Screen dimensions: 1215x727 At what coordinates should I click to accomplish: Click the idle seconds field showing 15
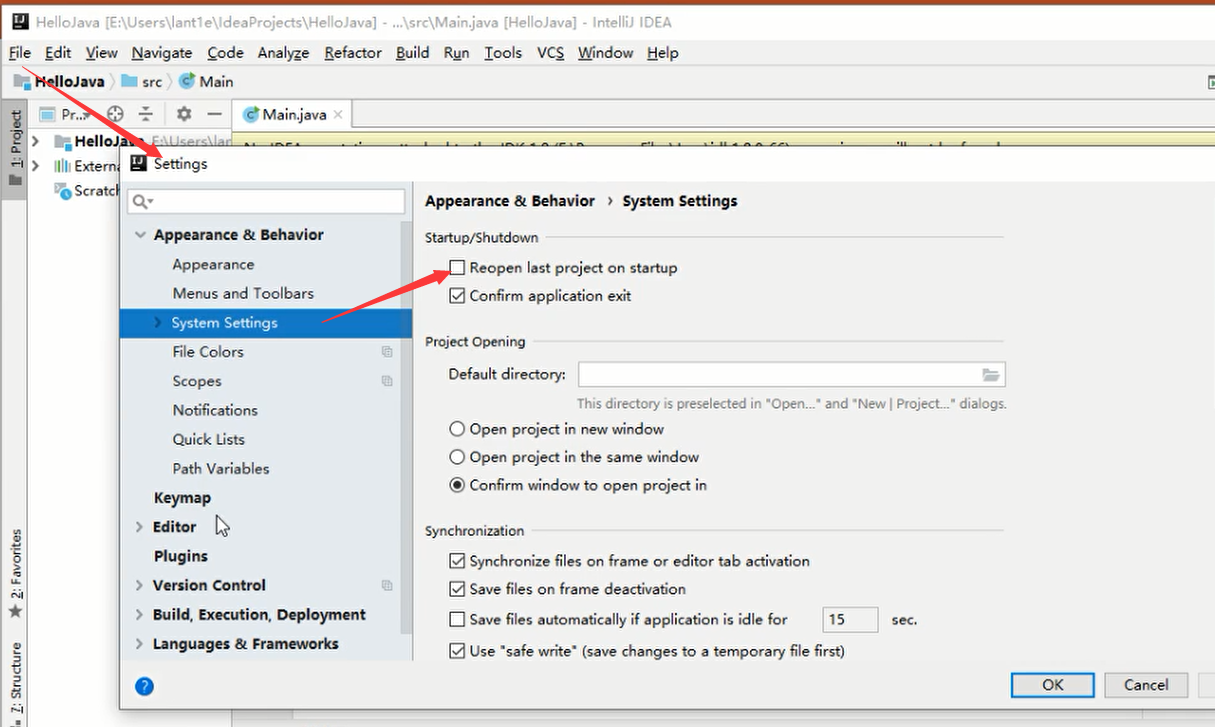click(x=850, y=620)
